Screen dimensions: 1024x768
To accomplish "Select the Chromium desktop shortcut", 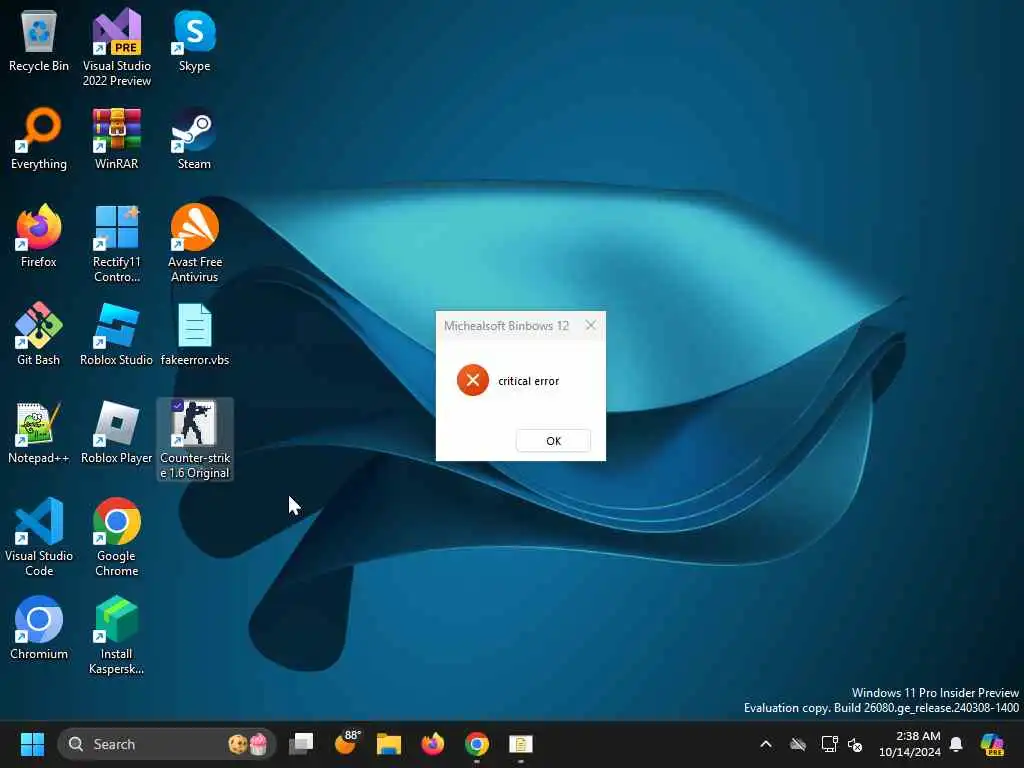I will [39, 628].
